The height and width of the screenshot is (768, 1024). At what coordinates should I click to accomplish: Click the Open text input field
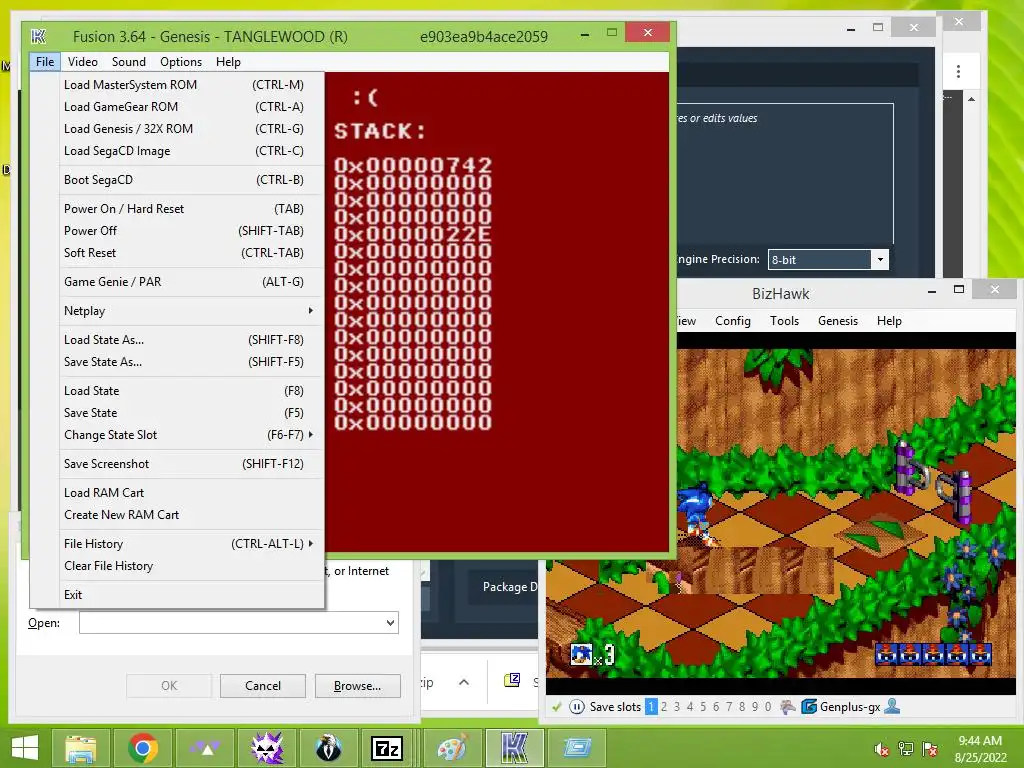pyautogui.click(x=239, y=622)
